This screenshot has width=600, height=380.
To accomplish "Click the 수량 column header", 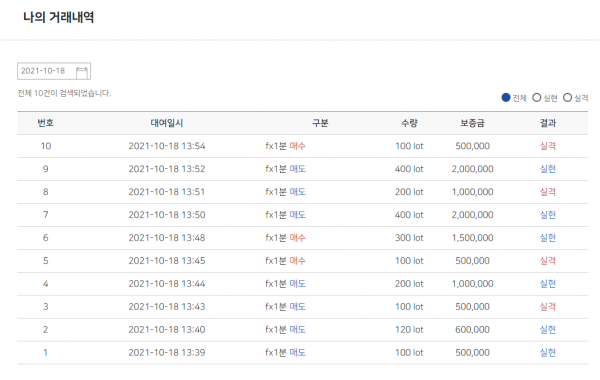I will (409, 123).
